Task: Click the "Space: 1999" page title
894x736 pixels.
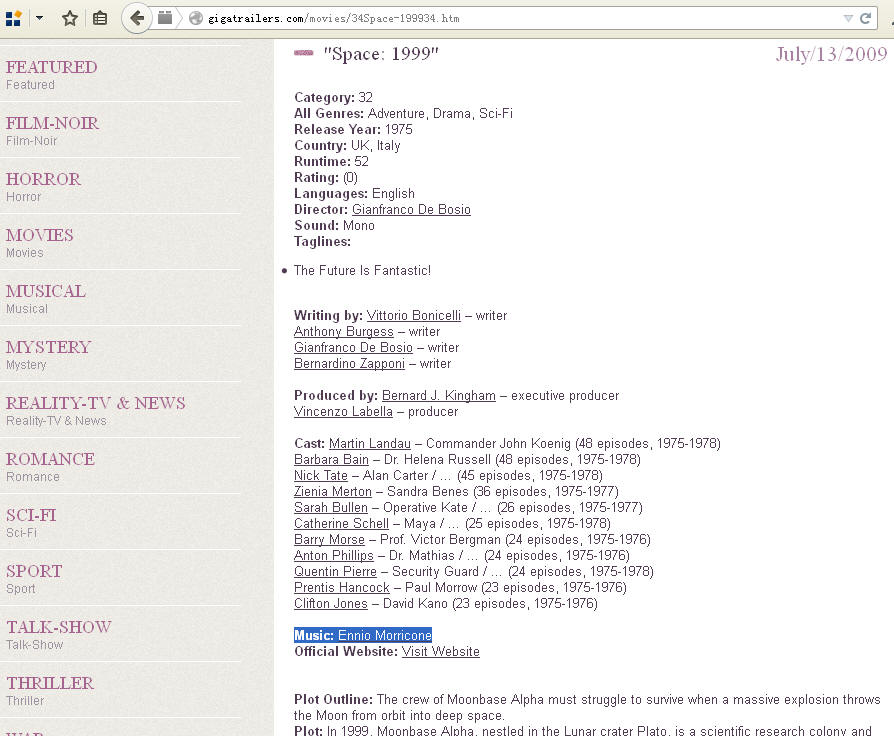Action: tap(381, 54)
